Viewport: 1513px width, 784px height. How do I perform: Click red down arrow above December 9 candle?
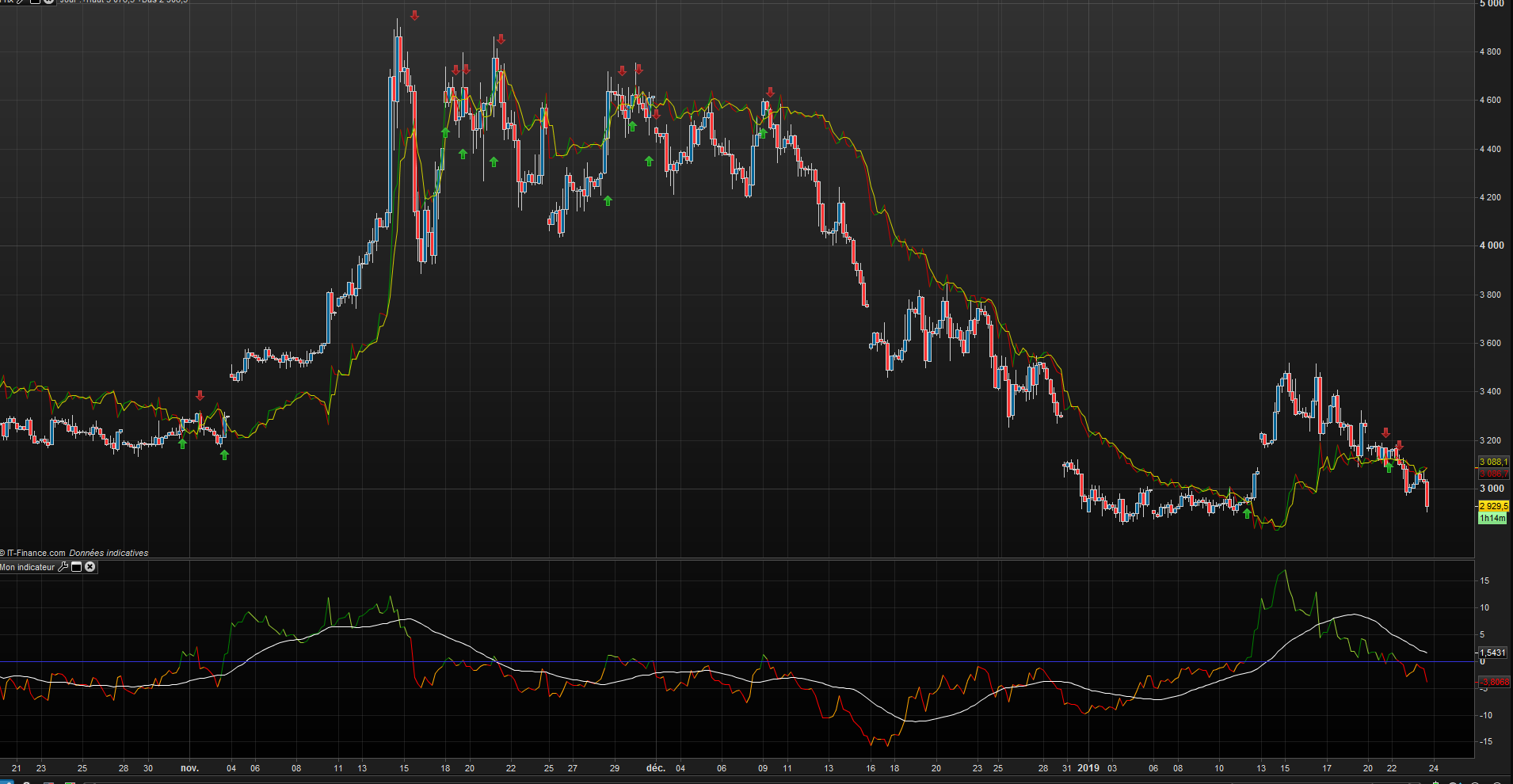770,93
